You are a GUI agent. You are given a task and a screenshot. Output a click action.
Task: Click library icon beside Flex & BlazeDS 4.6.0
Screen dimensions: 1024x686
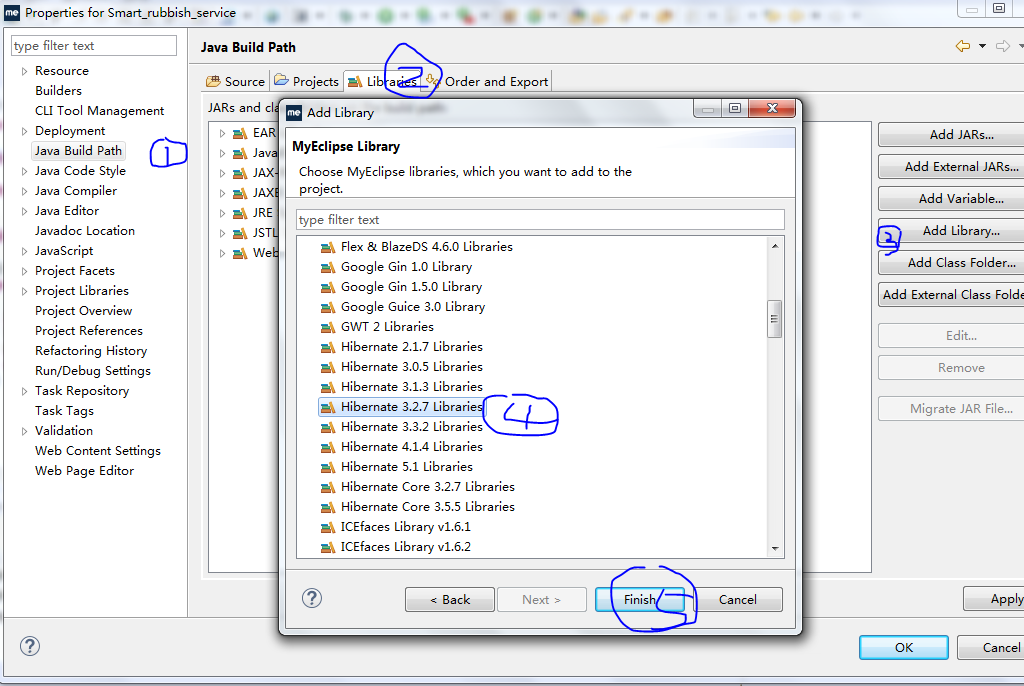pos(328,247)
